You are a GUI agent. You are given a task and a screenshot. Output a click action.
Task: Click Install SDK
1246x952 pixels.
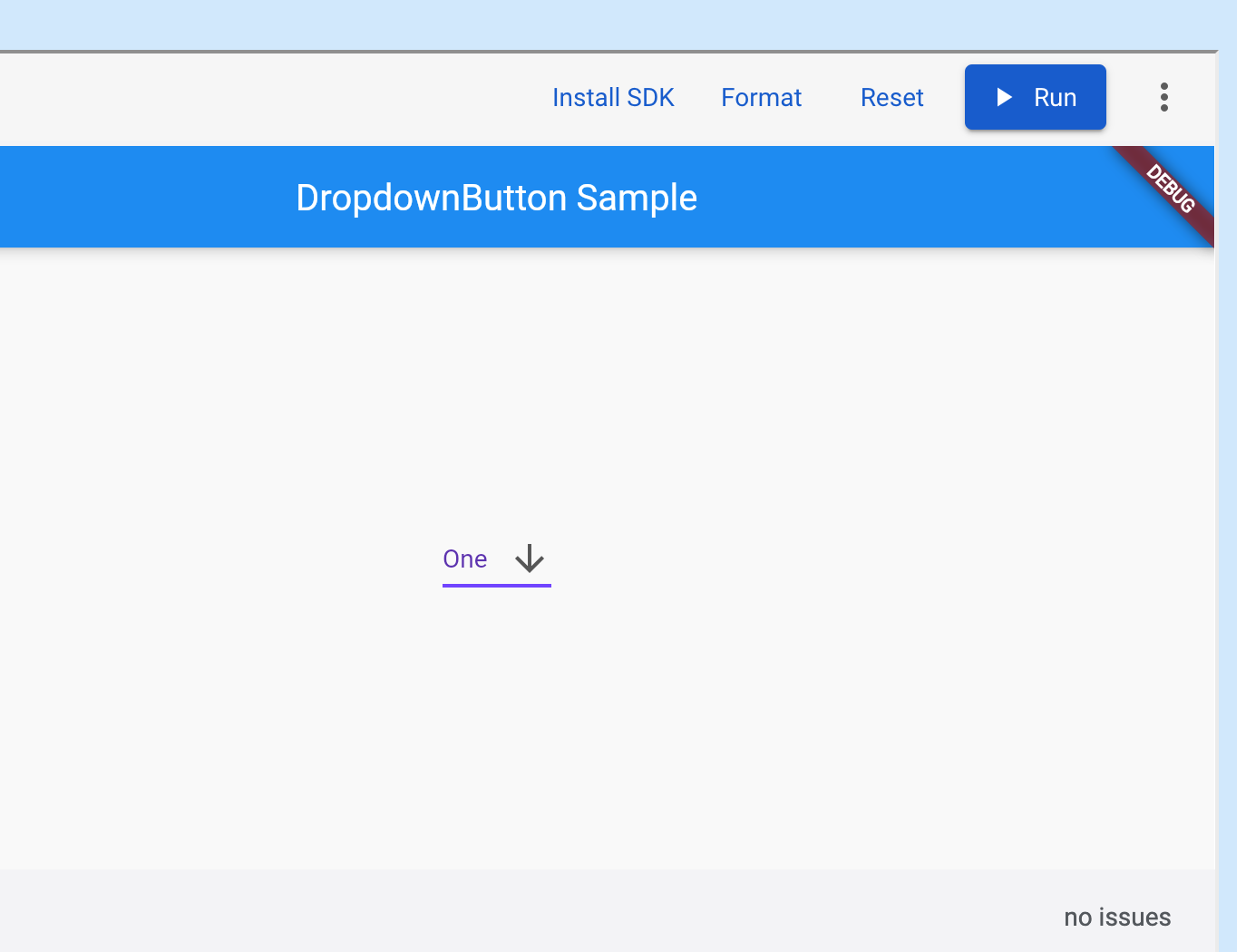(x=613, y=97)
